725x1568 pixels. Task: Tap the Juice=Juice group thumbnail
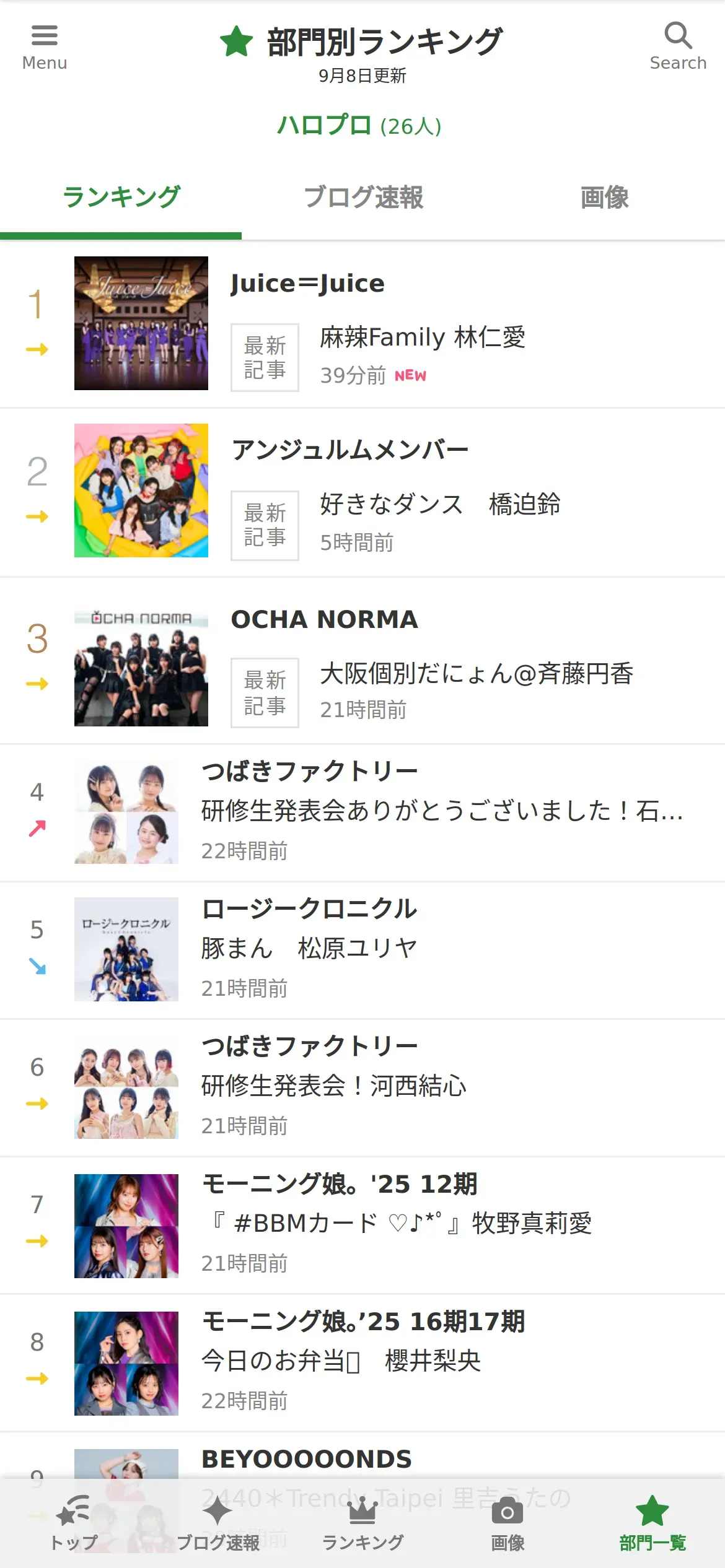(141, 323)
